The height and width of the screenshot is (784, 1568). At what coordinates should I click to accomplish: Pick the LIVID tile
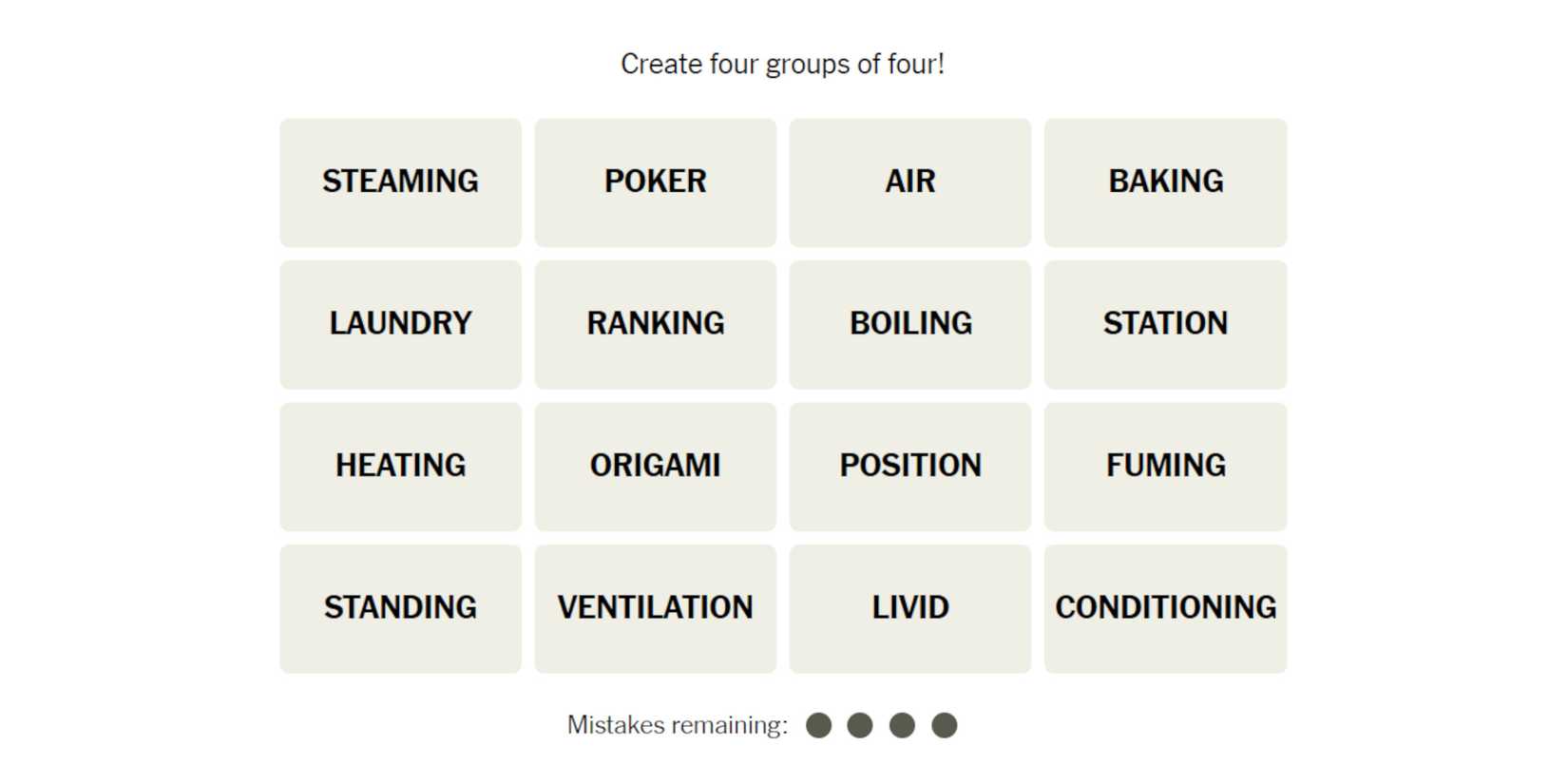(909, 608)
